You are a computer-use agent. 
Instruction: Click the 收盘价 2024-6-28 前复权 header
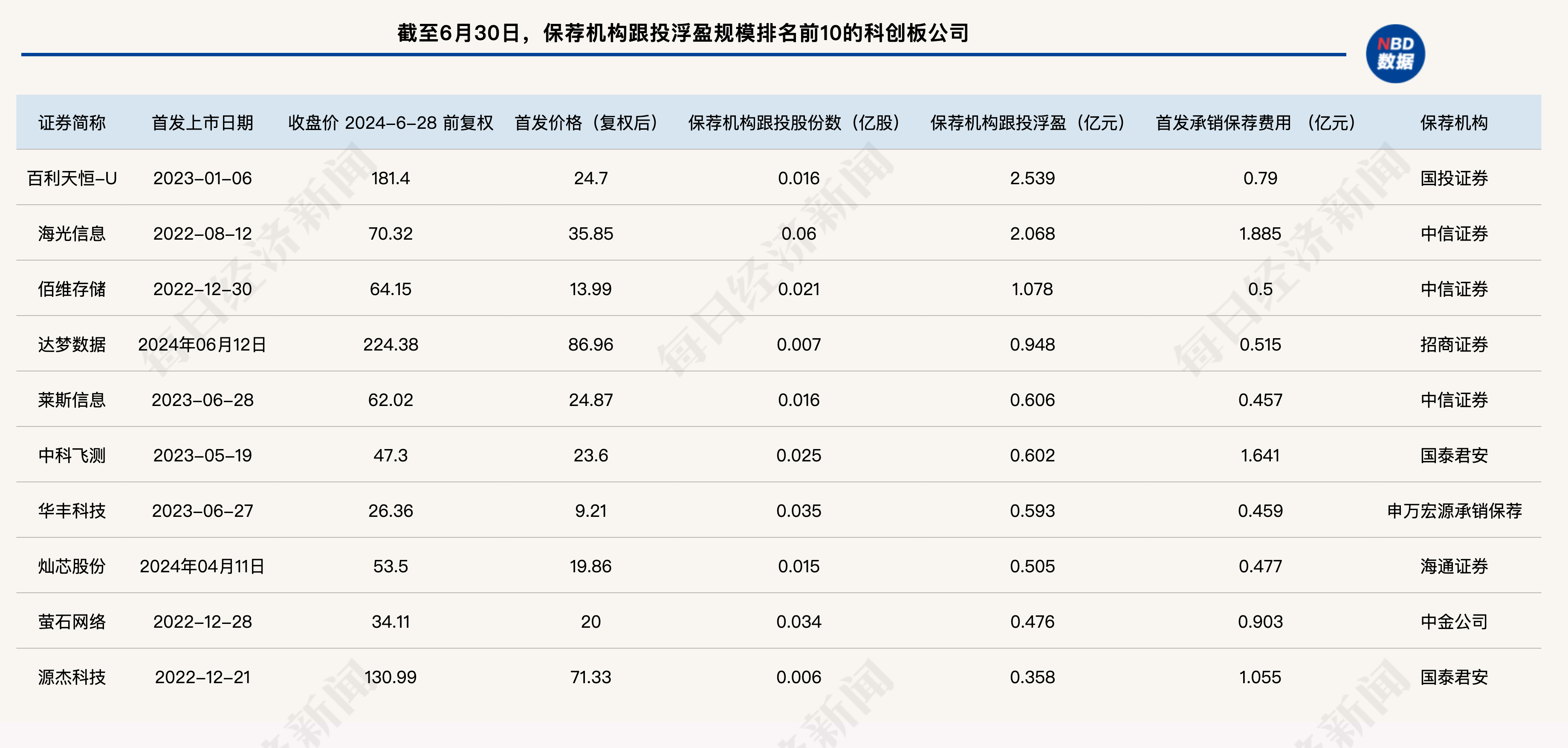click(x=390, y=123)
